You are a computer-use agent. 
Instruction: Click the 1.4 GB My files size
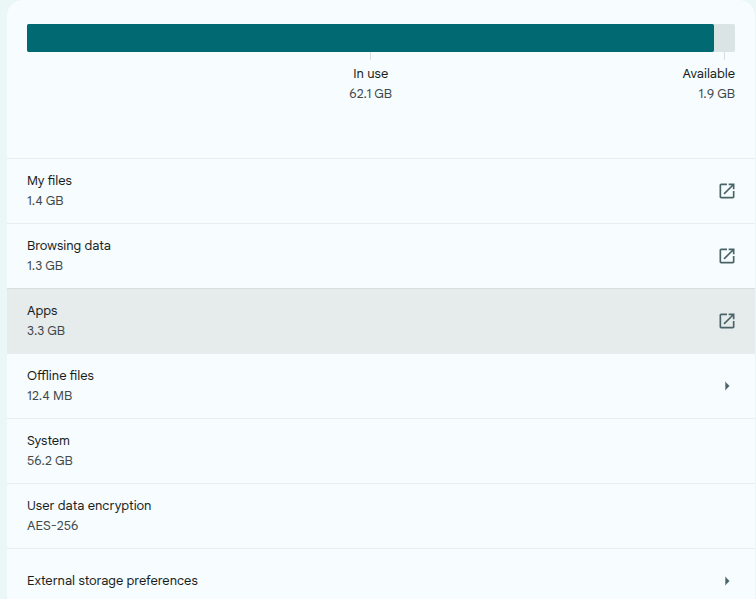(x=45, y=201)
